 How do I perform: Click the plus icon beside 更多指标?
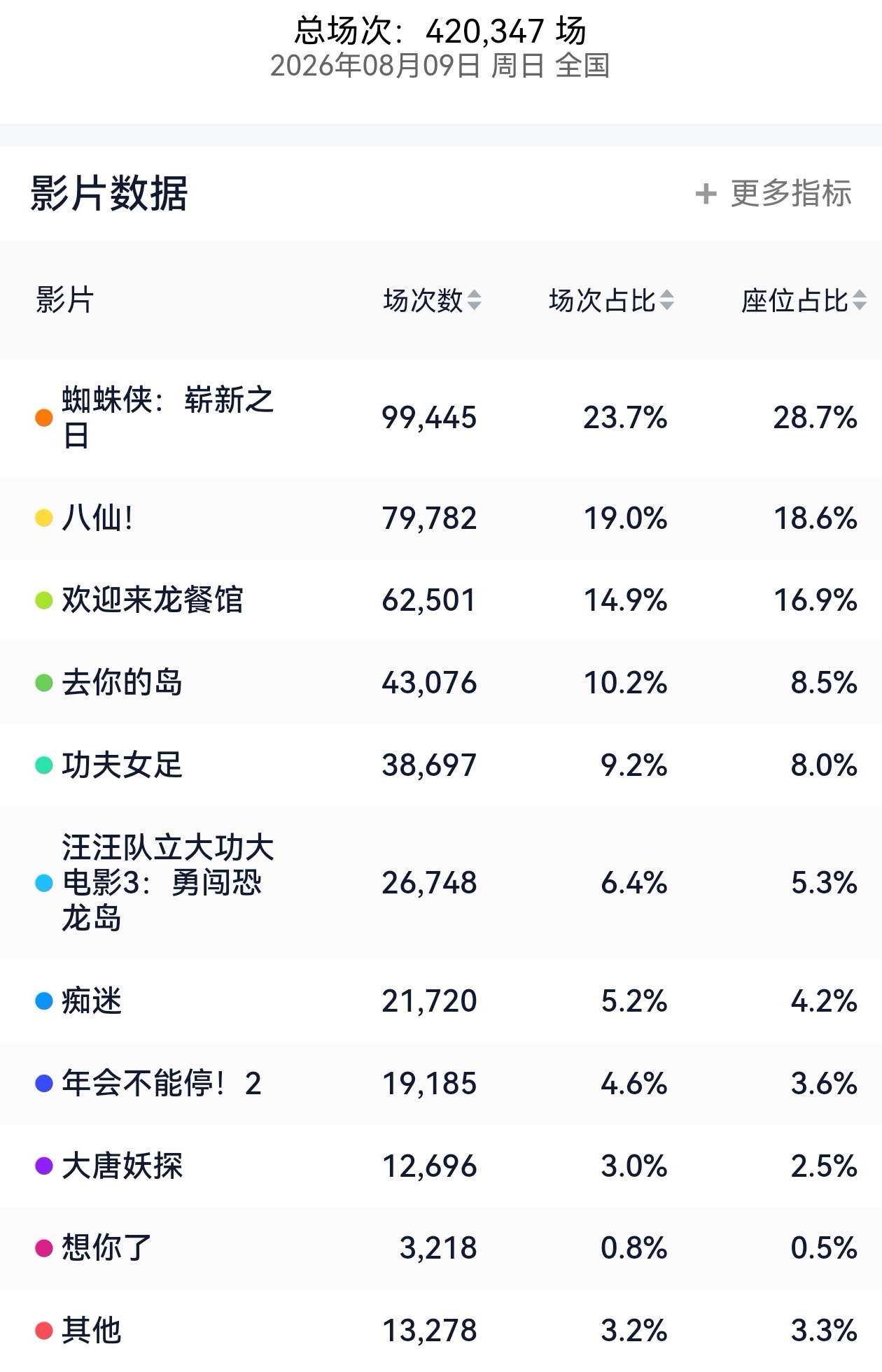coord(706,194)
